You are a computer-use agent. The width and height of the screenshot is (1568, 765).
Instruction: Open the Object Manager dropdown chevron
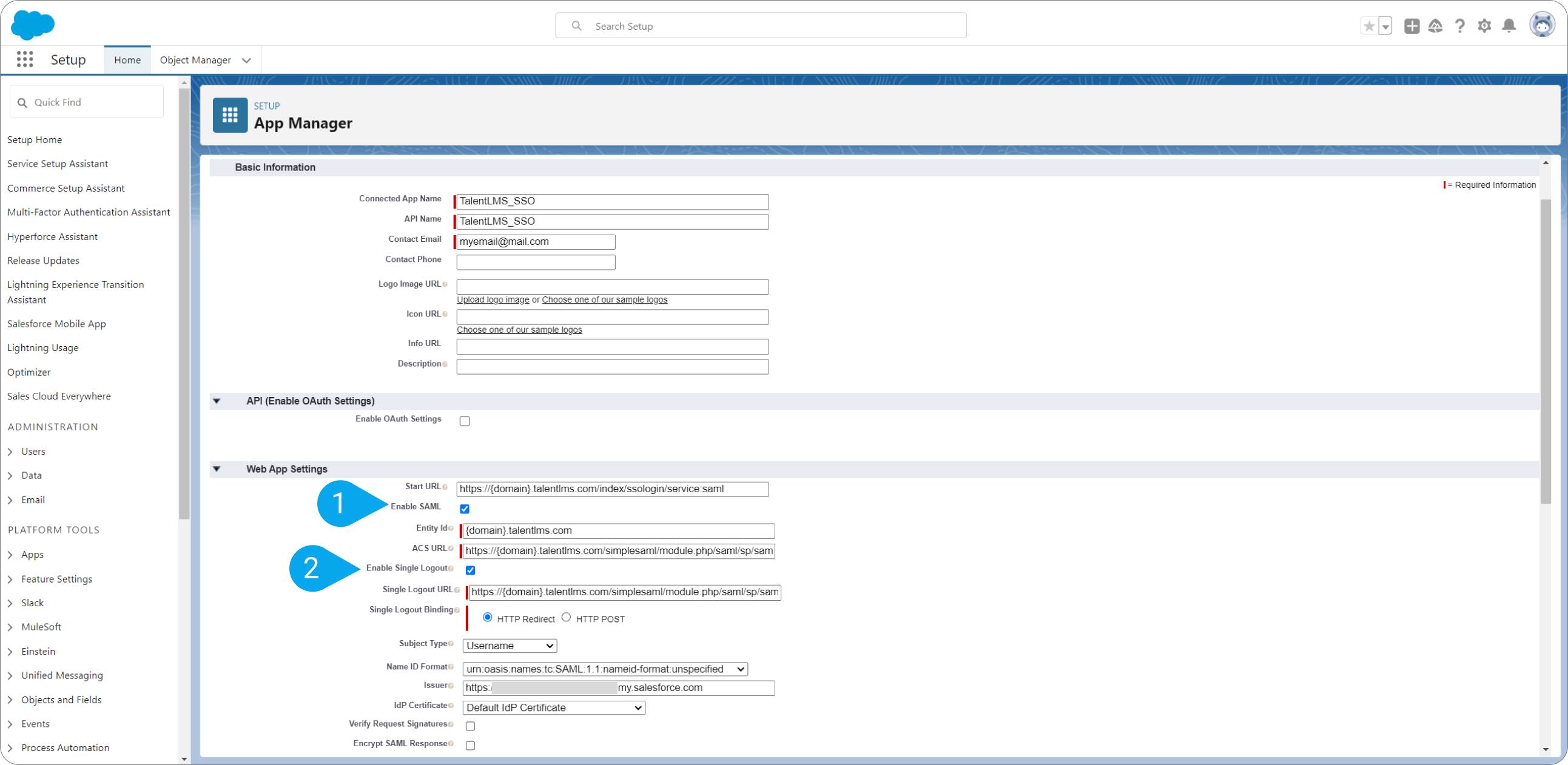coord(246,60)
